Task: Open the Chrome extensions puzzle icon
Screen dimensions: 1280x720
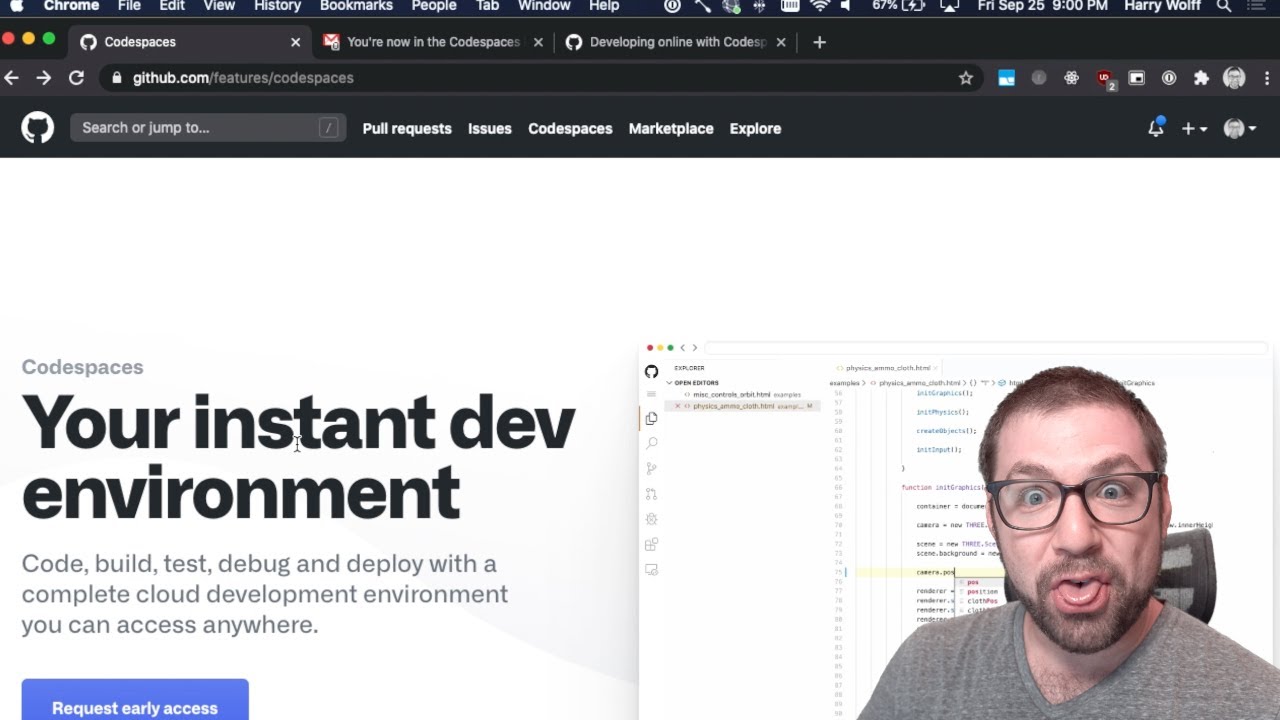Action: (1201, 78)
